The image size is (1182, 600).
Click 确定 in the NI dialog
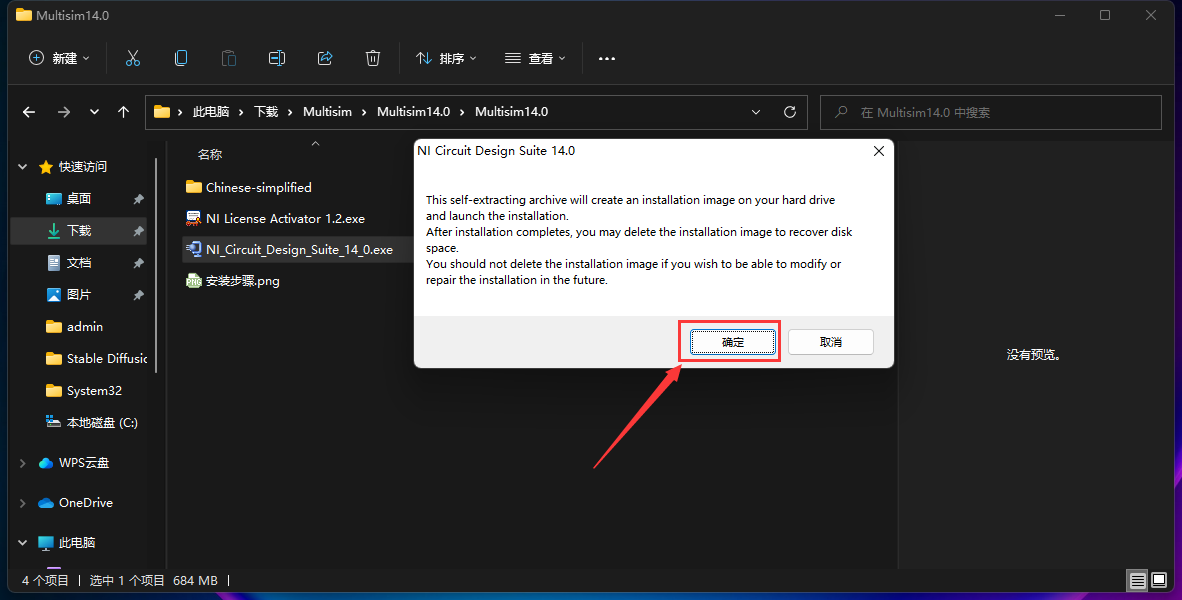[733, 342]
